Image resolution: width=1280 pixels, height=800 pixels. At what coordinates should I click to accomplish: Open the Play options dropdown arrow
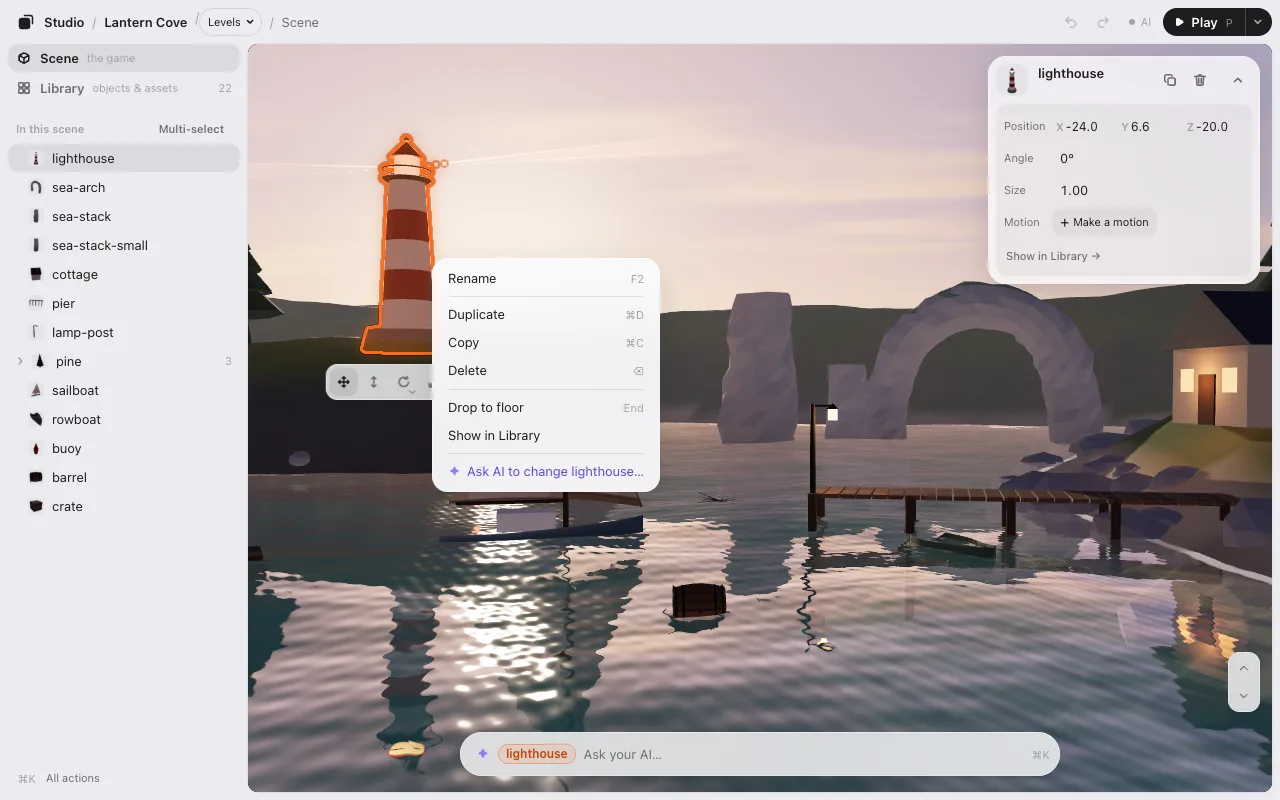coord(1258,22)
